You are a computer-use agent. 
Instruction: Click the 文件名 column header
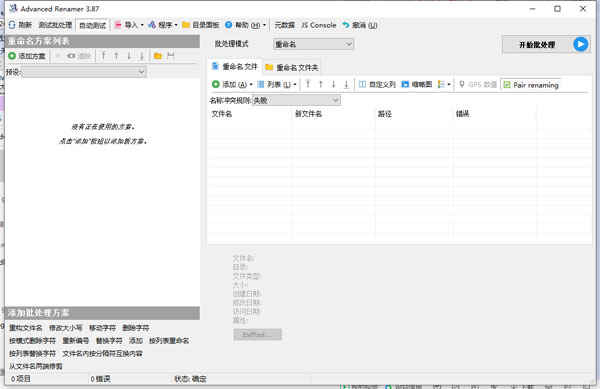(250, 114)
